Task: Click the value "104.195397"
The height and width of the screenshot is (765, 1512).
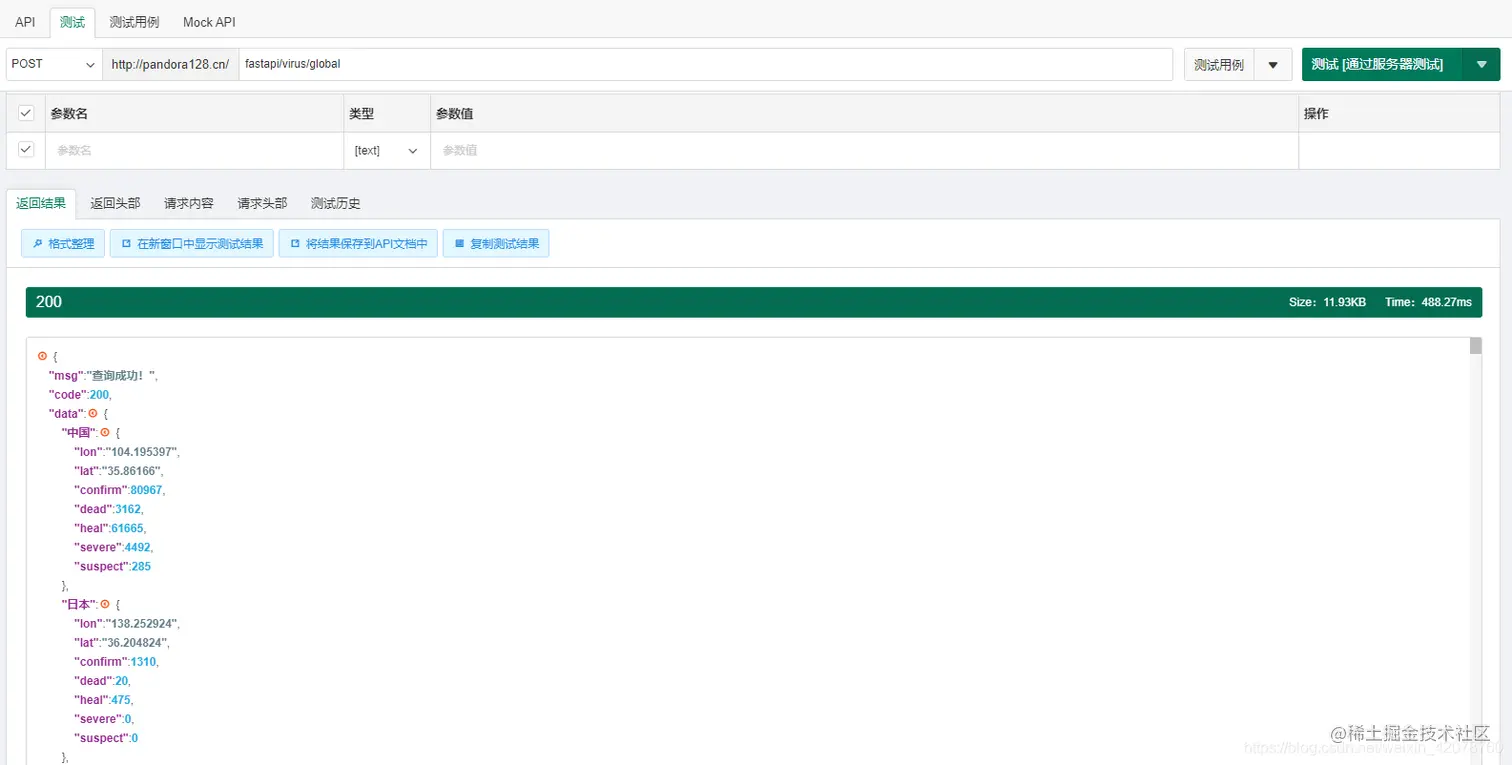Action: 143,451
